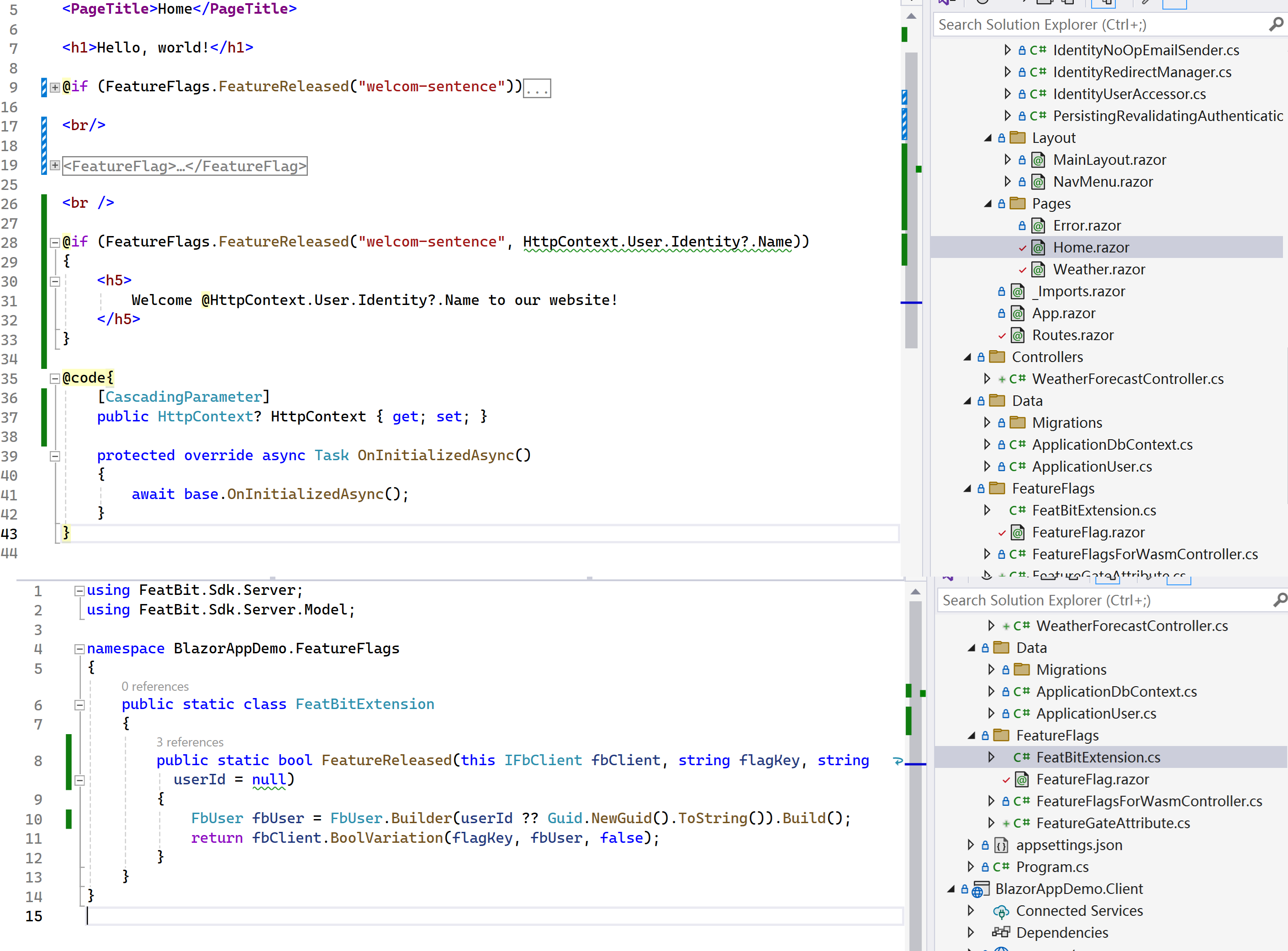Image resolution: width=1288 pixels, height=951 pixels.
Task: Click the Connected Services cloud icon
Action: click(x=1001, y=911)
